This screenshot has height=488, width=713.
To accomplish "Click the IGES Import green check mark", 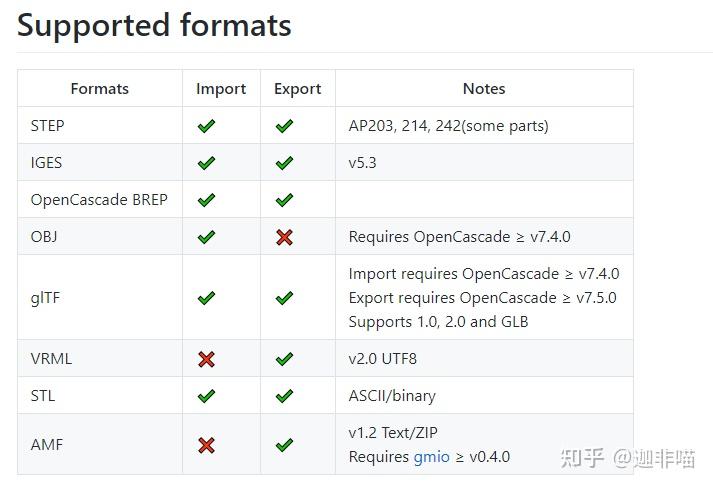I will [206, 163].
